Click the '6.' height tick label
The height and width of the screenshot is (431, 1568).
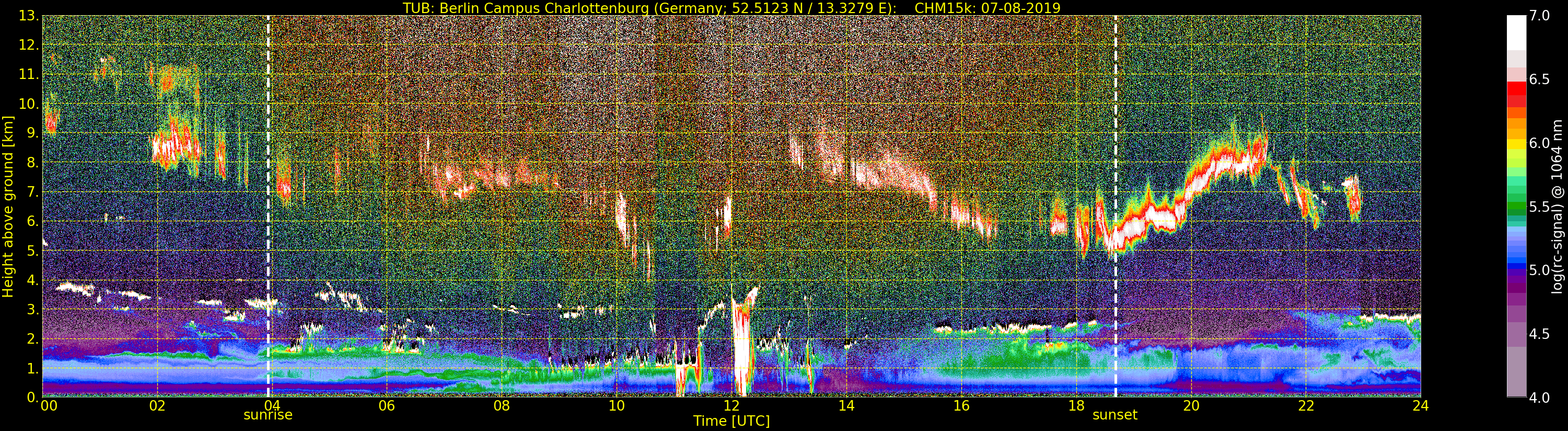point(33,221)
